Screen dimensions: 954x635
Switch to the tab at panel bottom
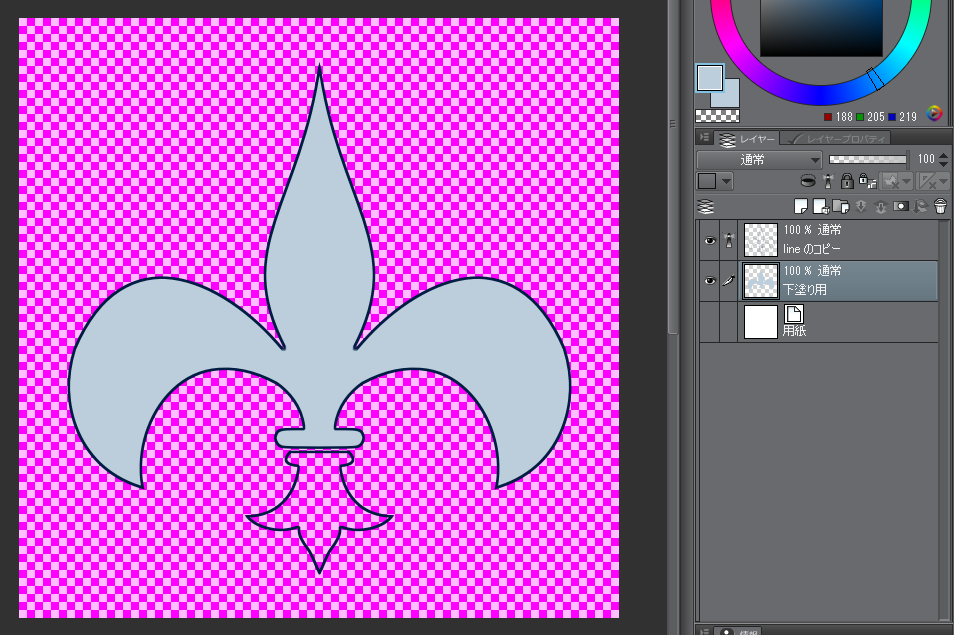point(737,631)
